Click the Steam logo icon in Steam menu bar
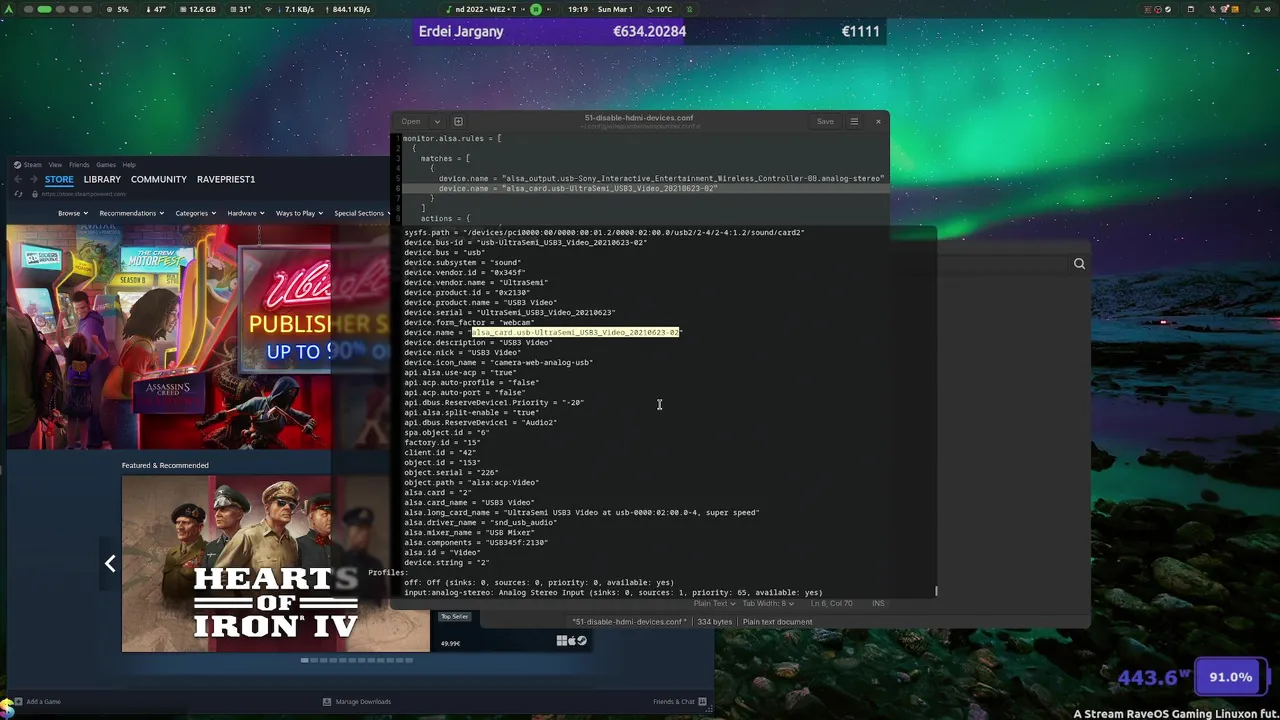The width and height of the screenshot is (1280, 720). pyautogui.click(x=17, y=164)
